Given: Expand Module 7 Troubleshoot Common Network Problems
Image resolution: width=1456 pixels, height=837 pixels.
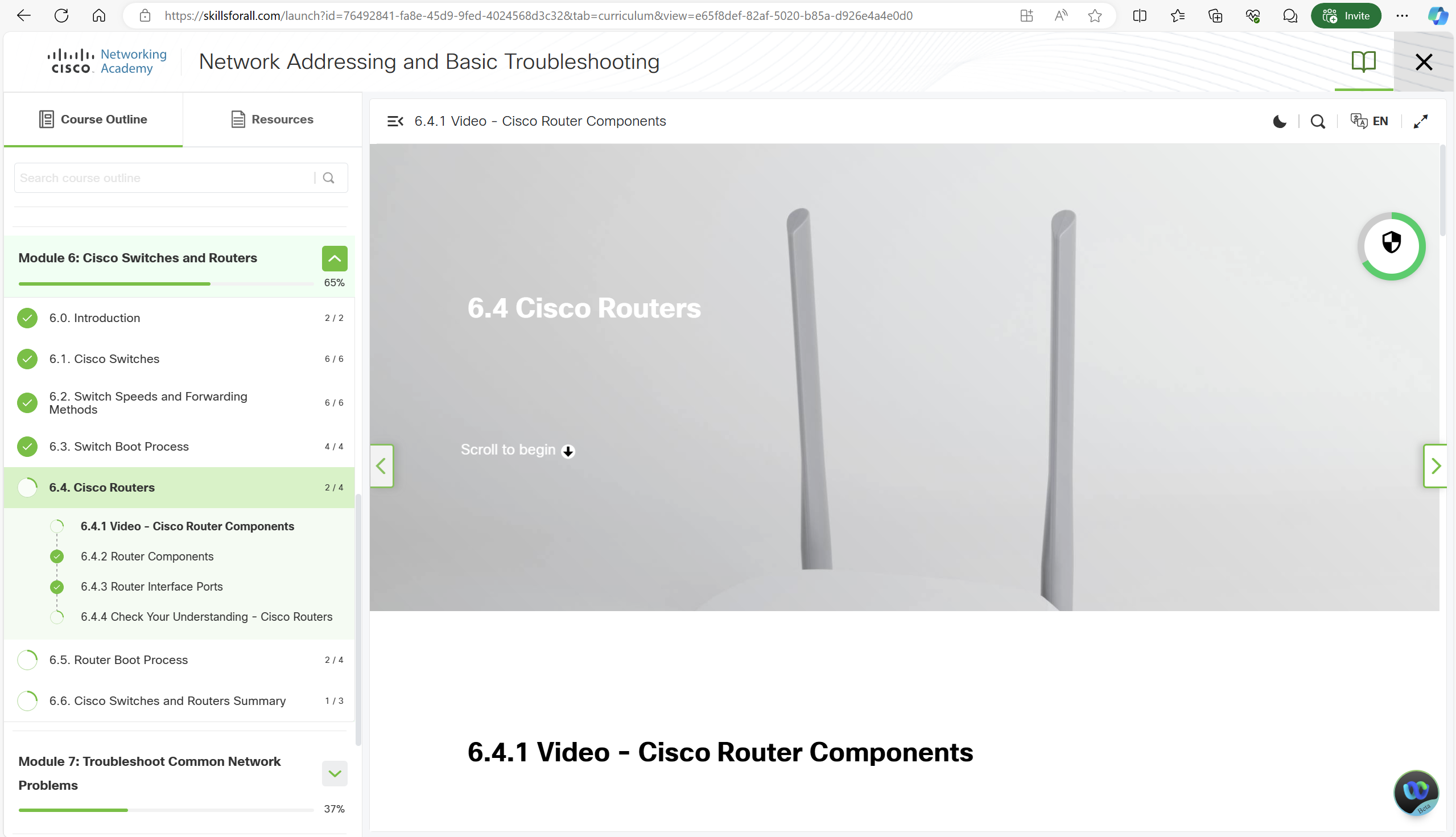Looking at the screenshot, I should coord(335,773).
